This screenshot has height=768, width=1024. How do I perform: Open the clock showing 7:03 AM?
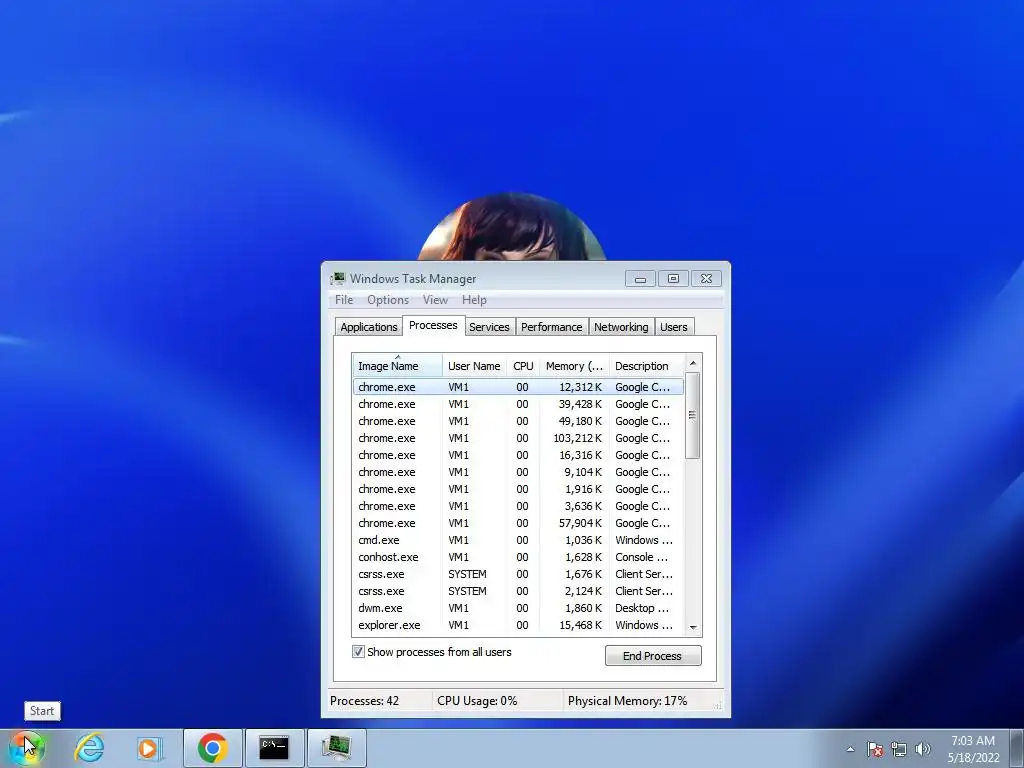[x=973, y=748]
